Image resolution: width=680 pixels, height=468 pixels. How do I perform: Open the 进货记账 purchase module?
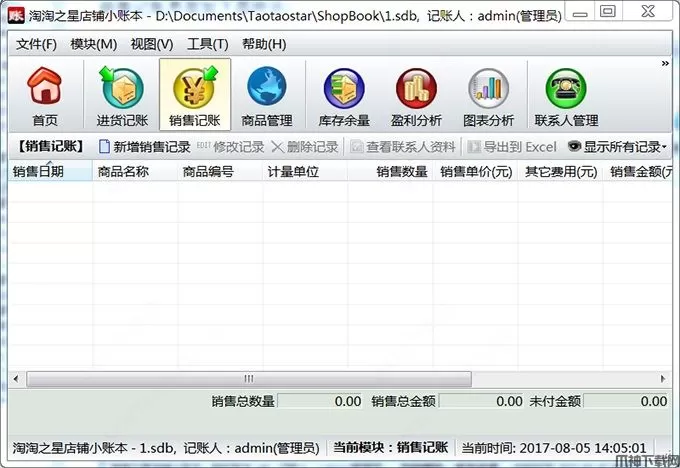tap(122, 95)
